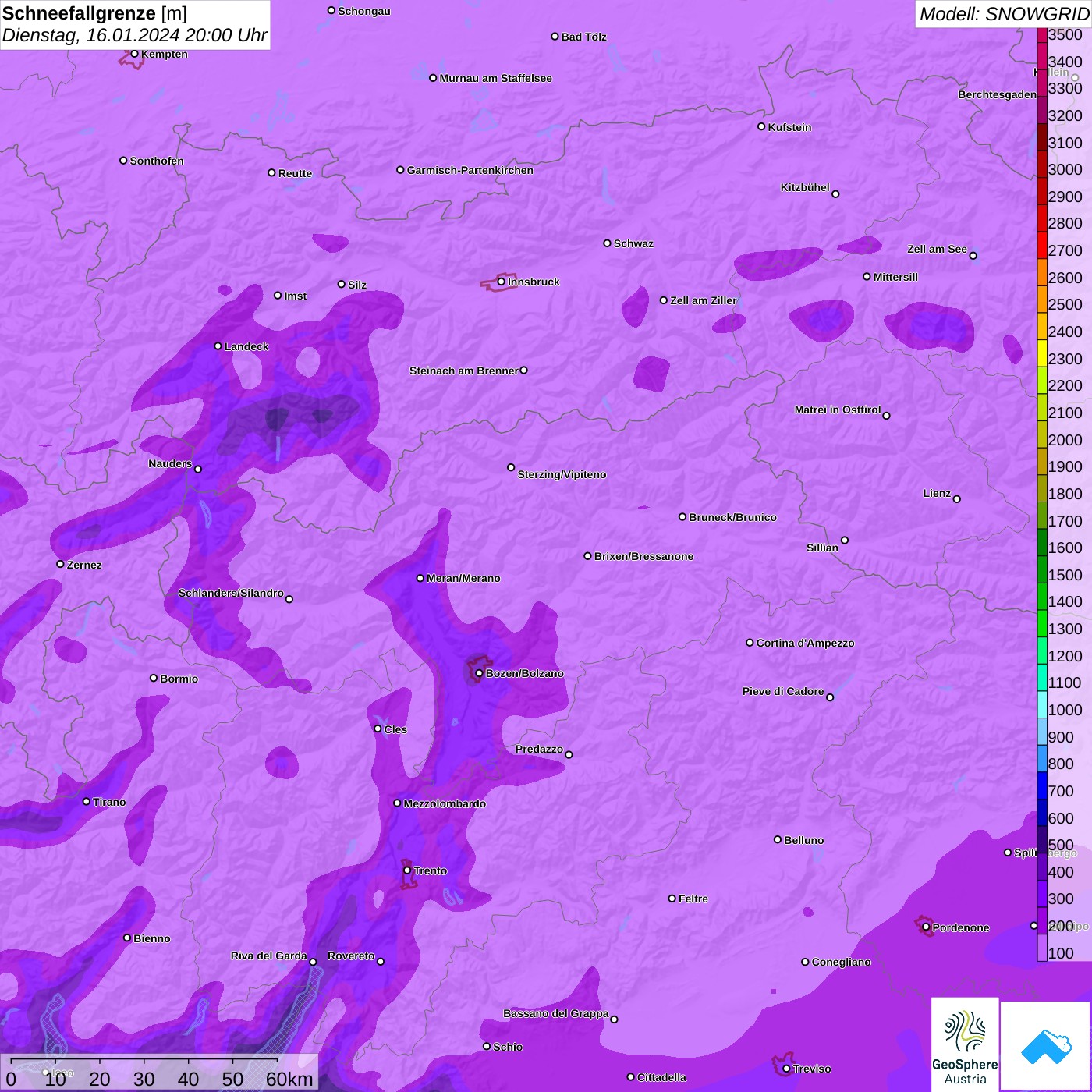This screenshot has height=1092, width=1092.
Task: Click the 'Predazzo' label
Action: pyautogui.click(x=539, y=749)
